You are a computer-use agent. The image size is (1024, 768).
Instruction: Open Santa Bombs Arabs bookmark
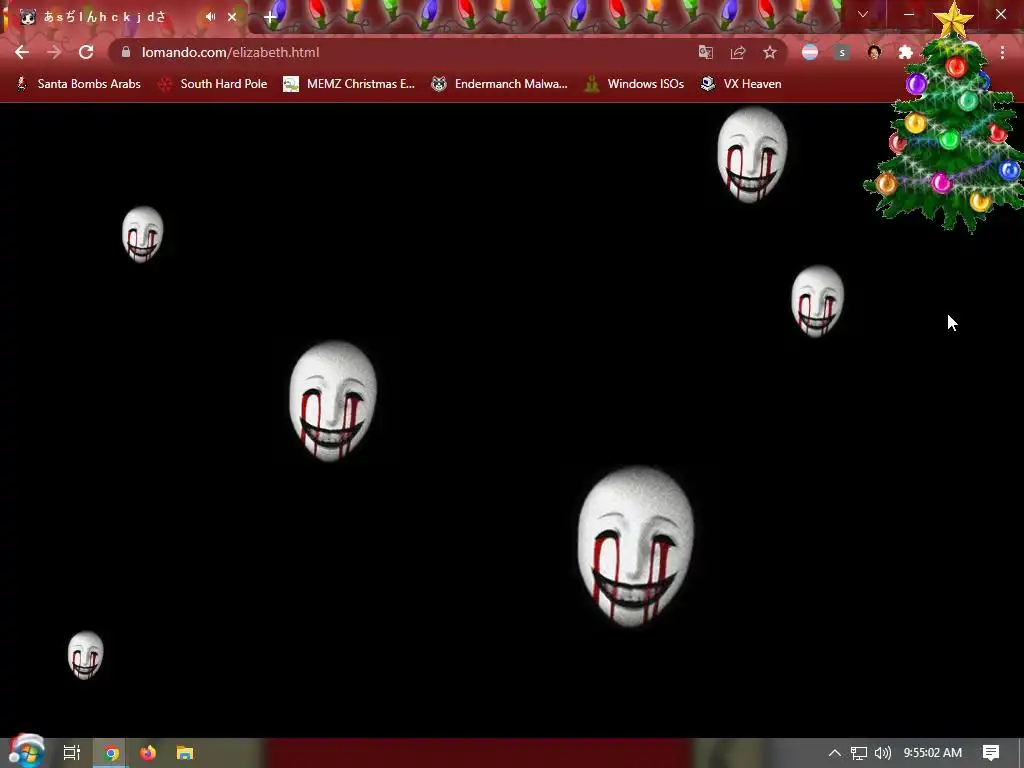click(x=78, y=84)
